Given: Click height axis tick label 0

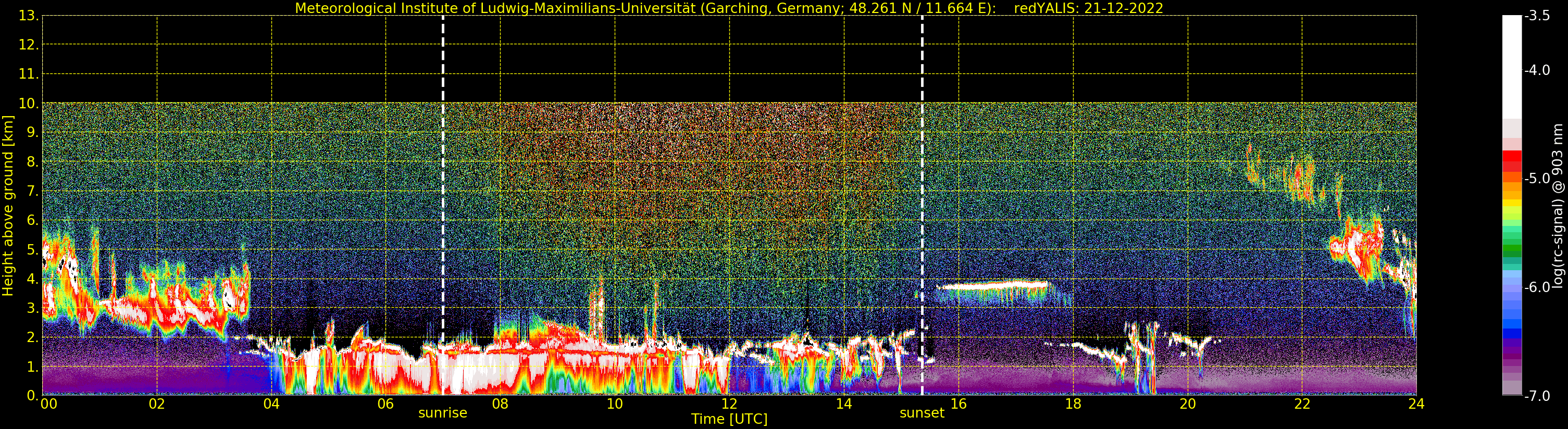Looking at the screenshot, I should coord(32,396).
